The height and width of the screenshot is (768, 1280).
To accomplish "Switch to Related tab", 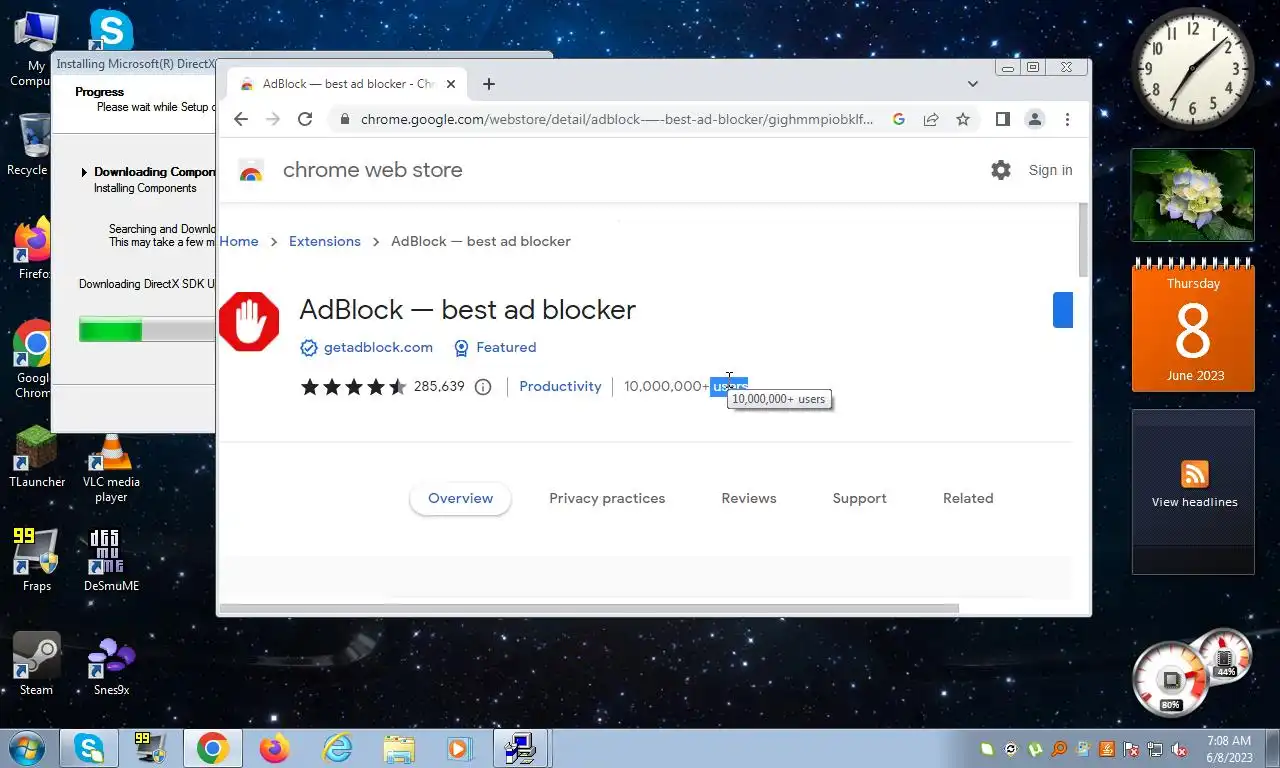I will (968, 498).
